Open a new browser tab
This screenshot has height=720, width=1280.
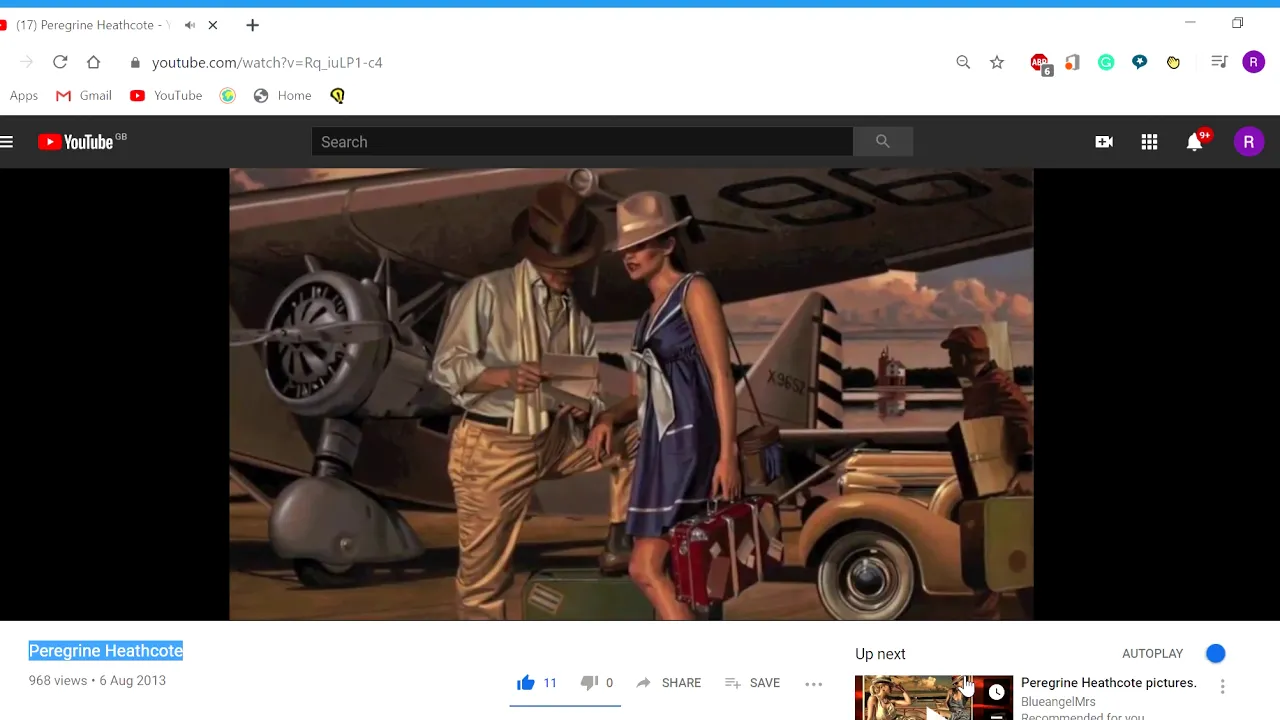tap(252, 25)
